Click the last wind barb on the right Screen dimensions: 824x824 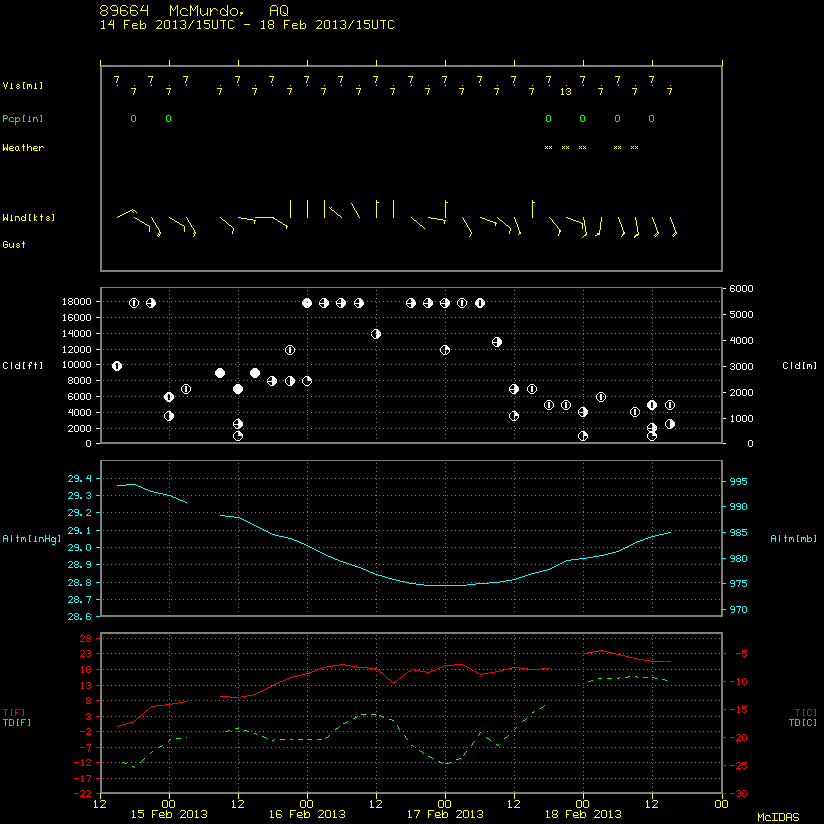[x=673, y=227]
